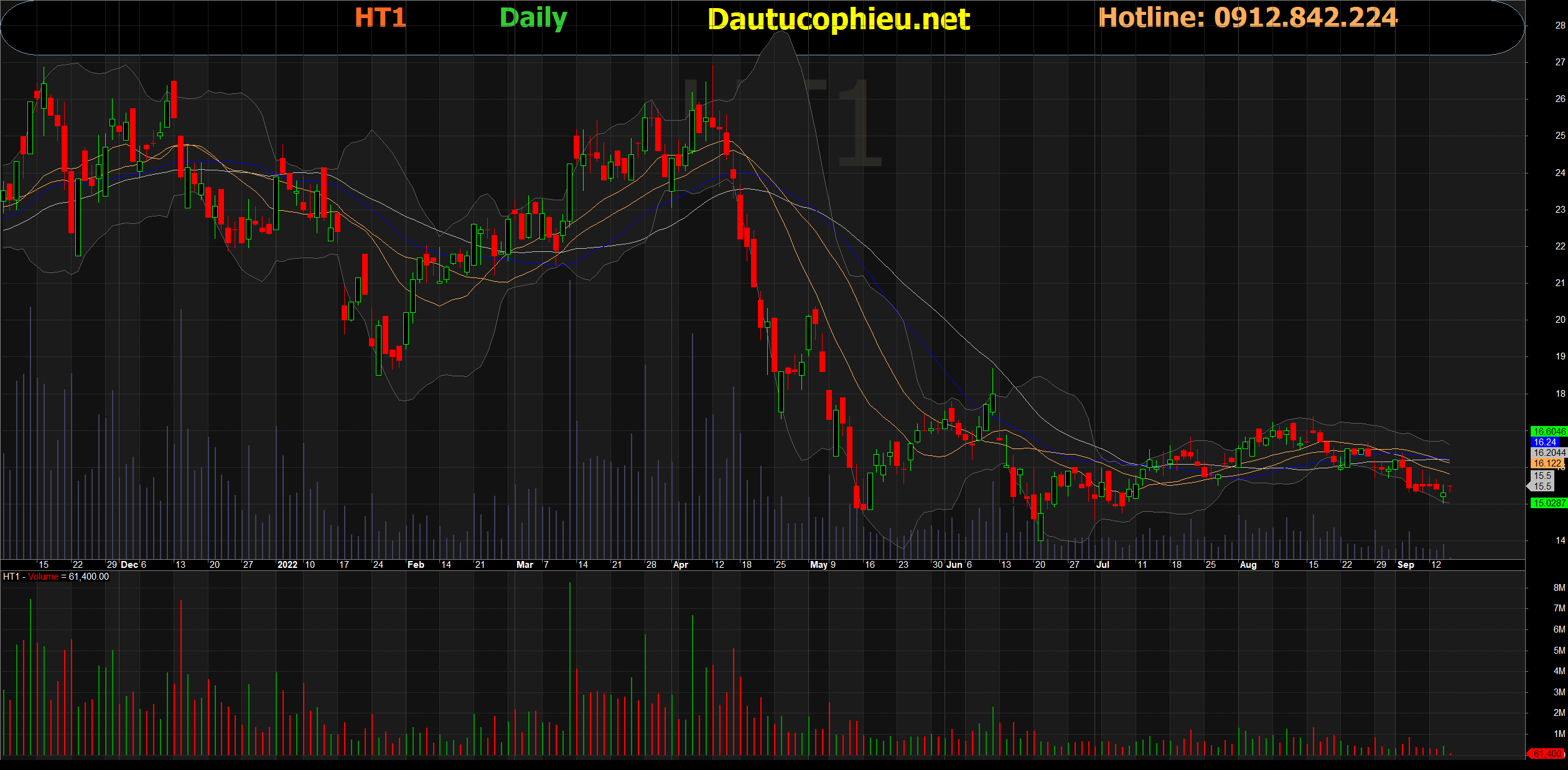The height and width of the screenshot is (770, 1568).
Task: Select the orange 16.122 price label
Action: click(x=1547, y=463)
